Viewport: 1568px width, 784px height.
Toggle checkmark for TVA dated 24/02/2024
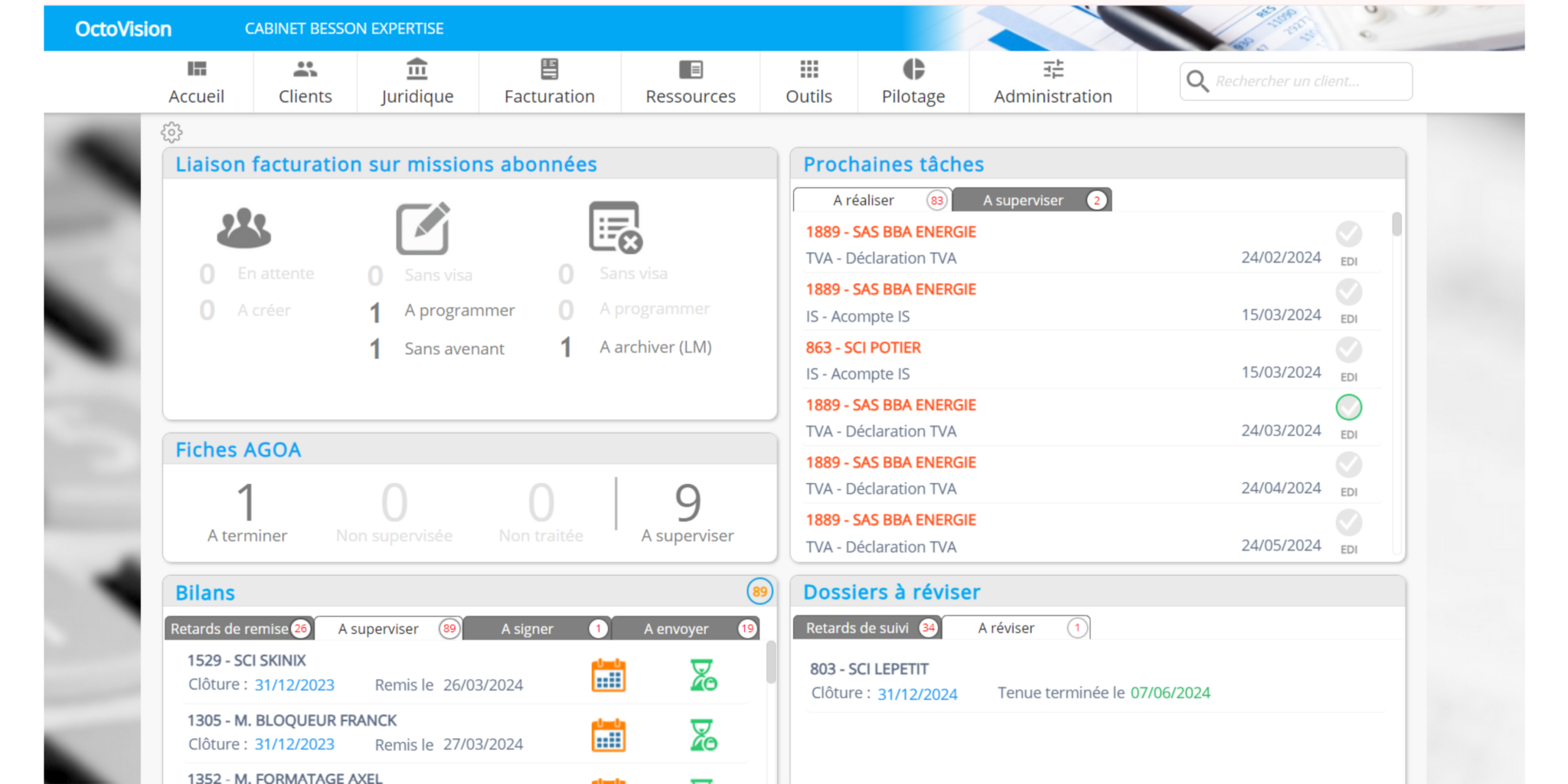coord(1348,234)
